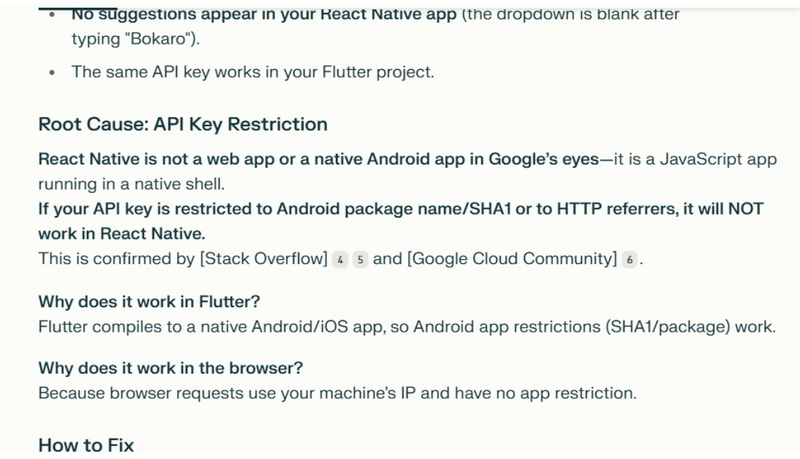
Task: Click the 'Why does it work in the browser?' subheading
Action: click(170, 368)
